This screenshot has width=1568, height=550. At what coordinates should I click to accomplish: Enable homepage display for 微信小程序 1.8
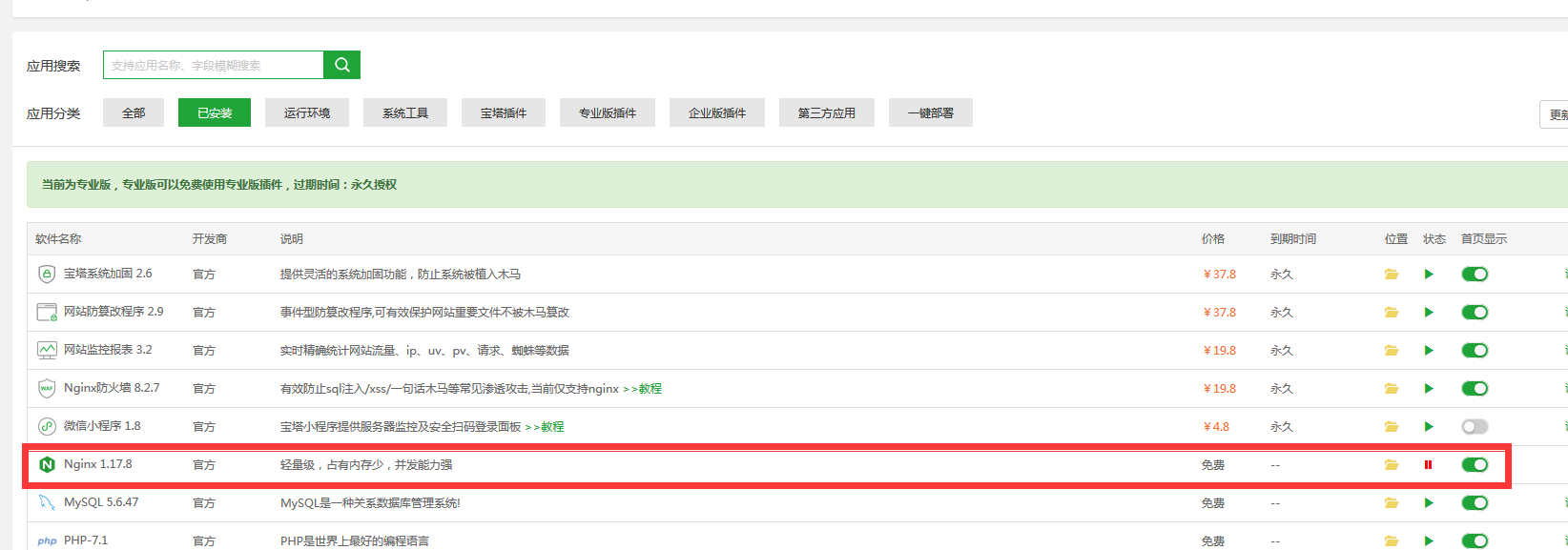click(x=1475, y=427)
